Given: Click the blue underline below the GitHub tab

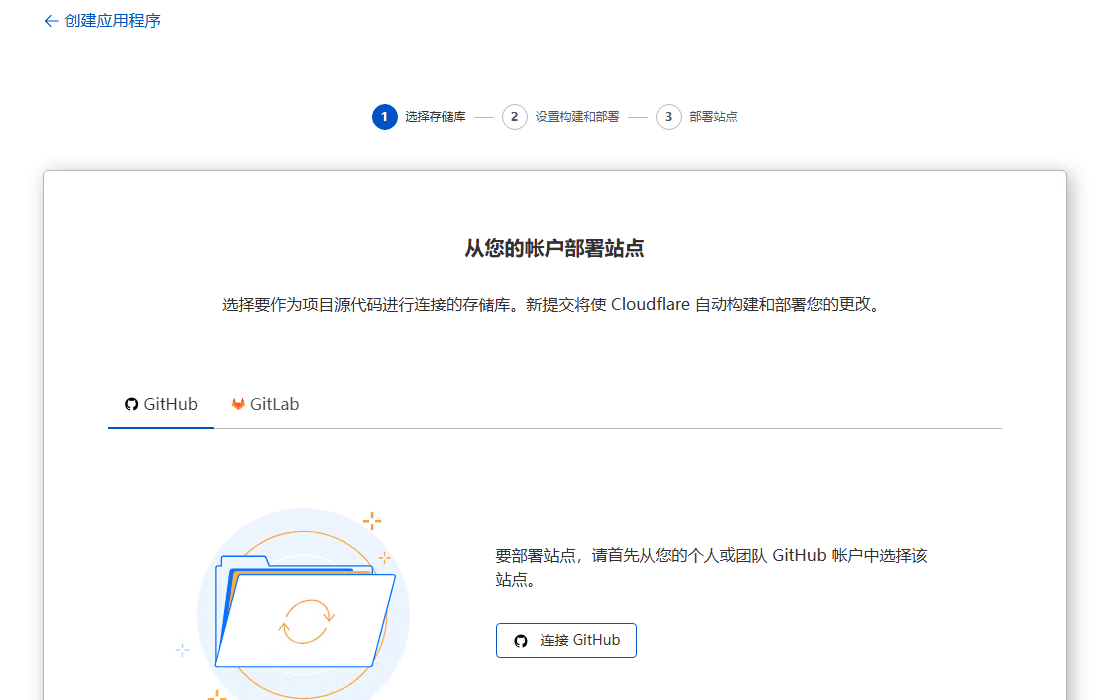Looking at the screenshot, I should [160, 428].
